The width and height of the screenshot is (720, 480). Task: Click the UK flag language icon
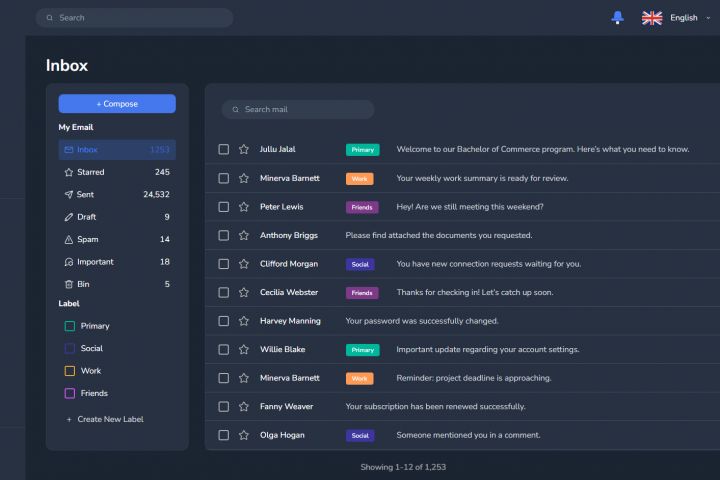[652, 18]
